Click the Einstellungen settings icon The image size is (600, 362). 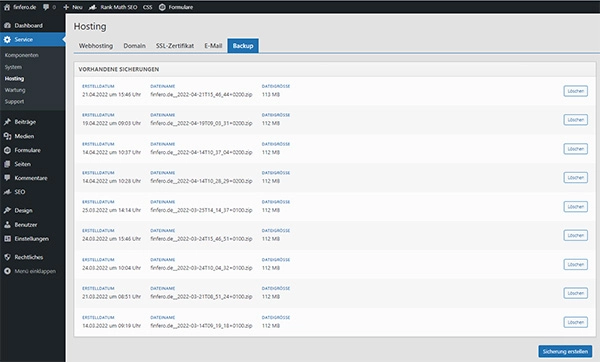7,239
